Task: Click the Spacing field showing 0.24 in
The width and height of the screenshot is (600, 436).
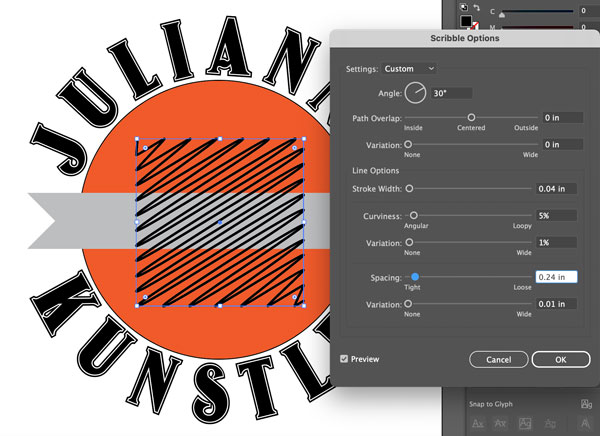Action: click(x=556, y=277)
